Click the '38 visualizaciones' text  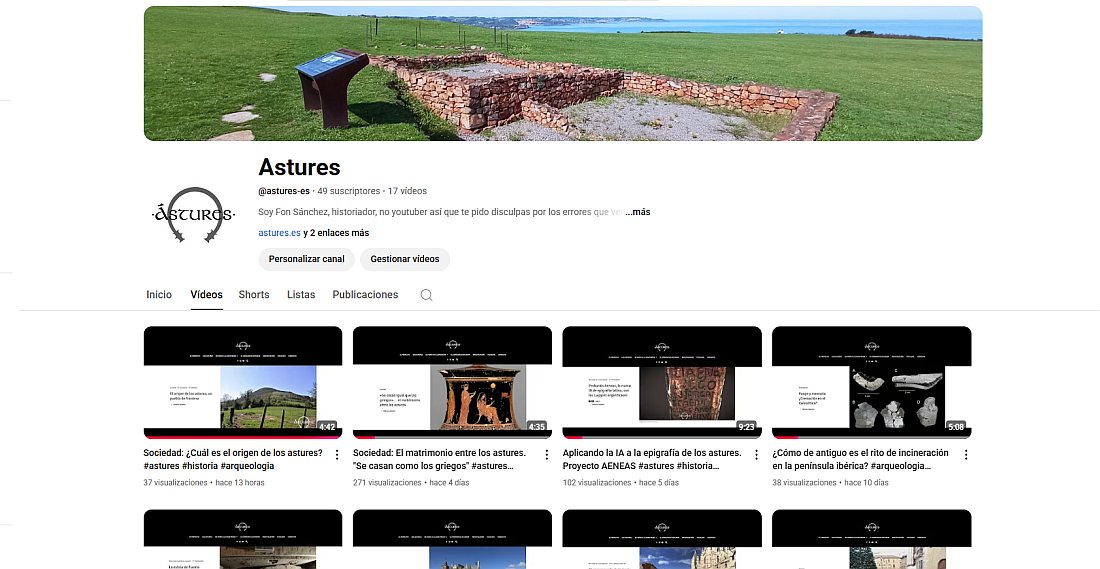click(x=805, y=483)
